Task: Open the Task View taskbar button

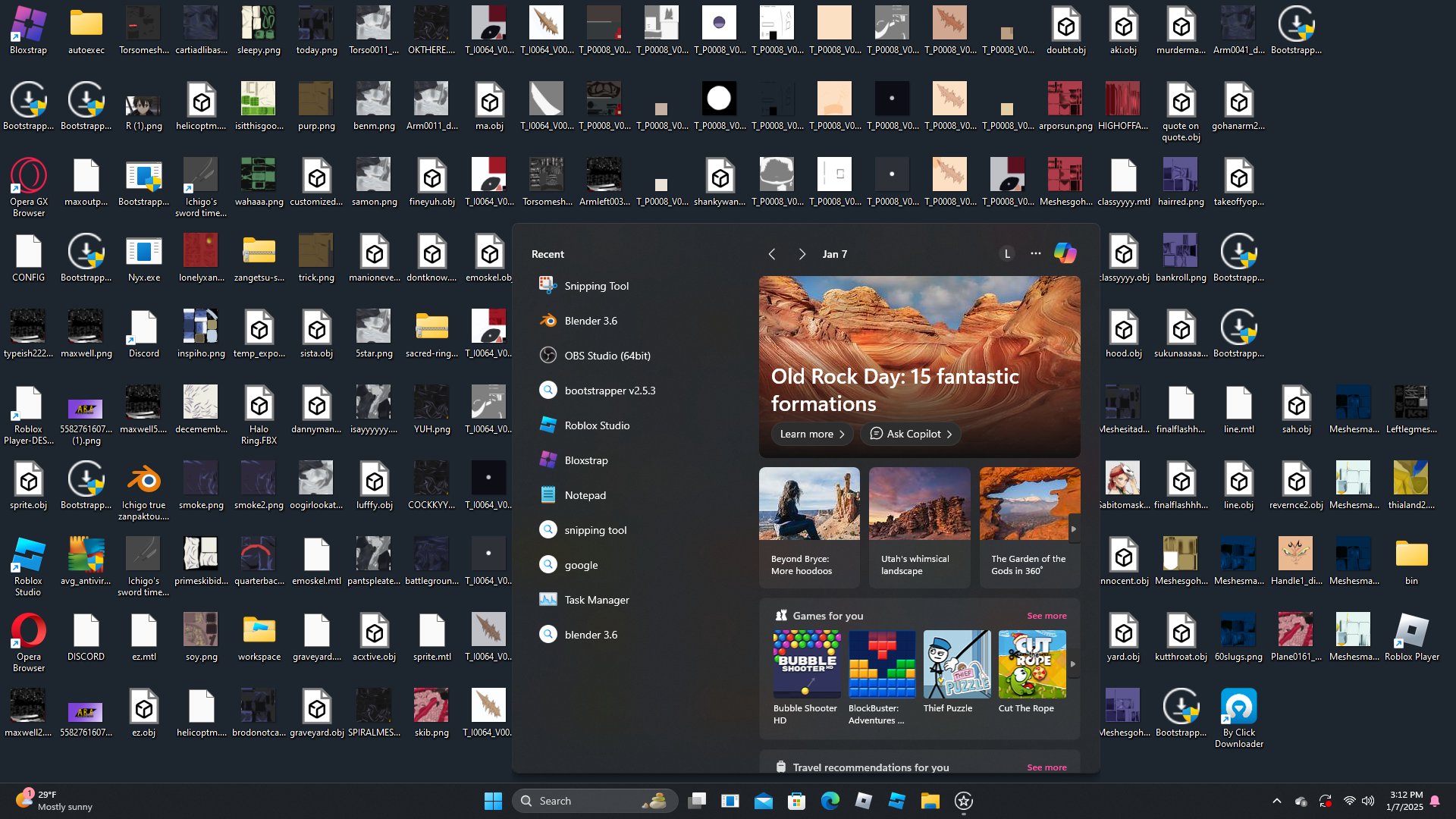Action: tap(697, 801)
